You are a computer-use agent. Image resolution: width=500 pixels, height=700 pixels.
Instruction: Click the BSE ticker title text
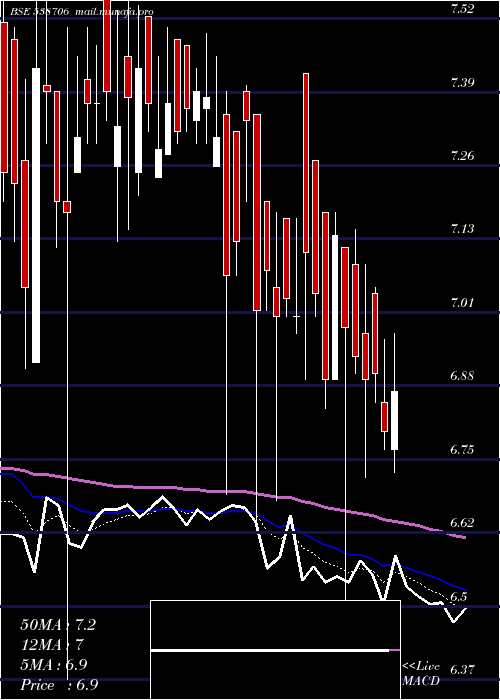click(82, 12)
